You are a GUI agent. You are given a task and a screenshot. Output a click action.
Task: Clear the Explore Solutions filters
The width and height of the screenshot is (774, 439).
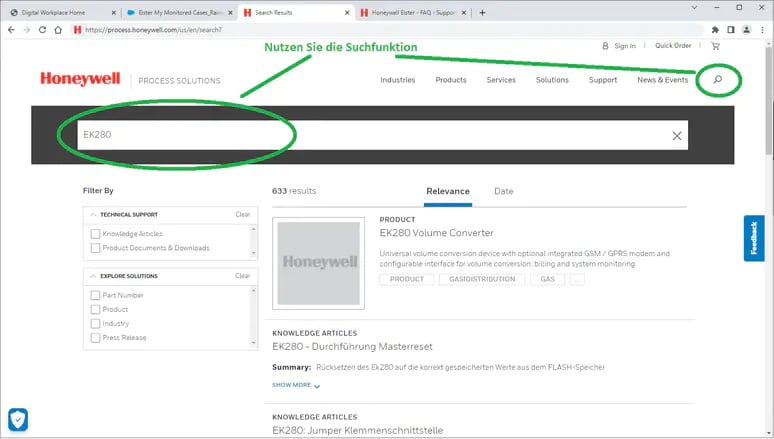point(243,276)
